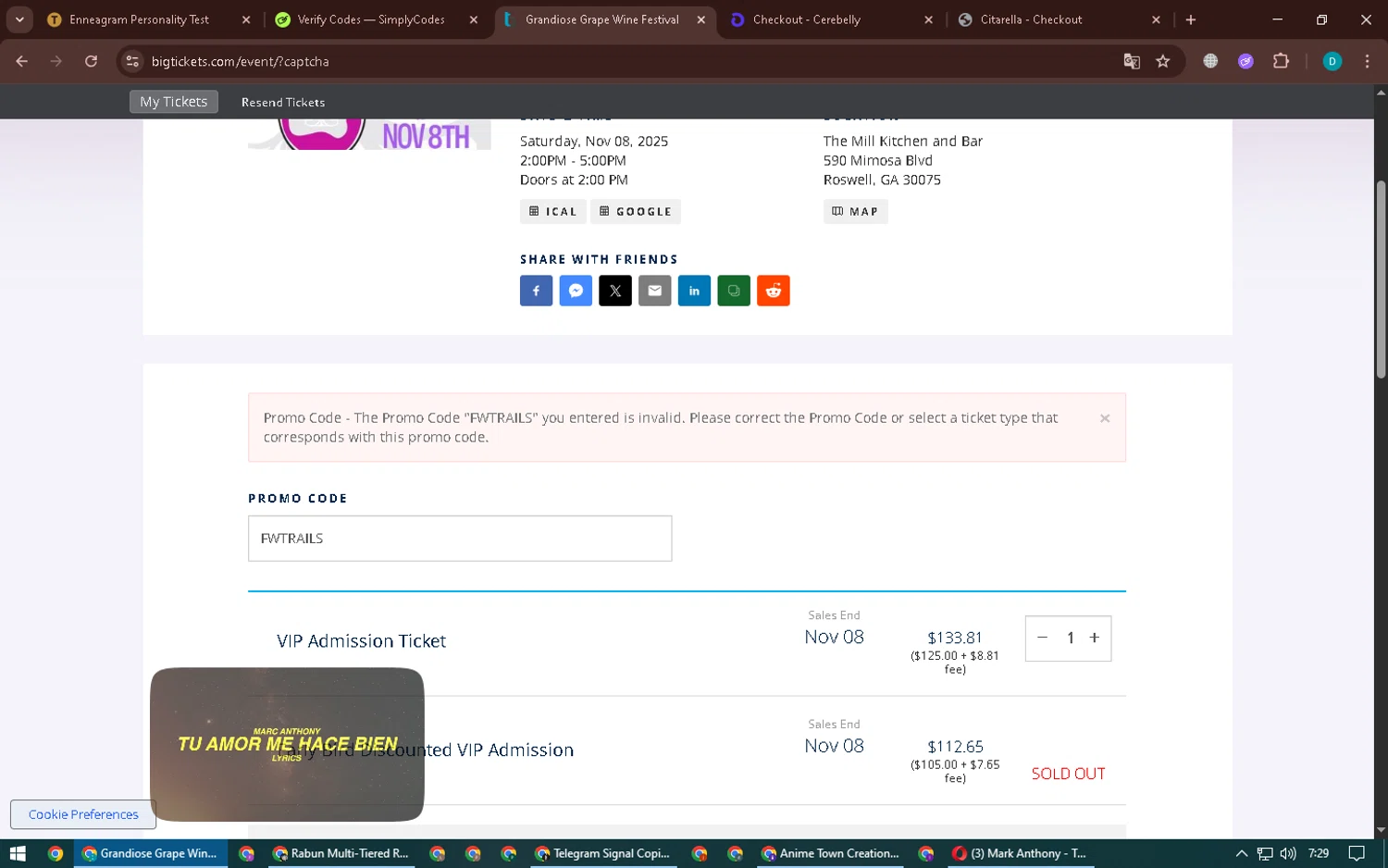Click the Promo Code input field
This screenshot has height=868, width=1388.
[x=460, y=539]
